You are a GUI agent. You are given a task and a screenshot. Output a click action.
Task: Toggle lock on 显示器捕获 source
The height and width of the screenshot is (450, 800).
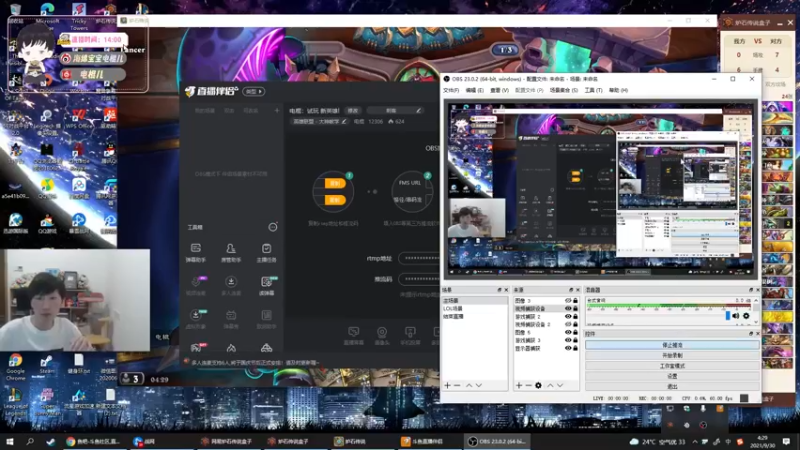pyautogui.click(x=576, y=348)
